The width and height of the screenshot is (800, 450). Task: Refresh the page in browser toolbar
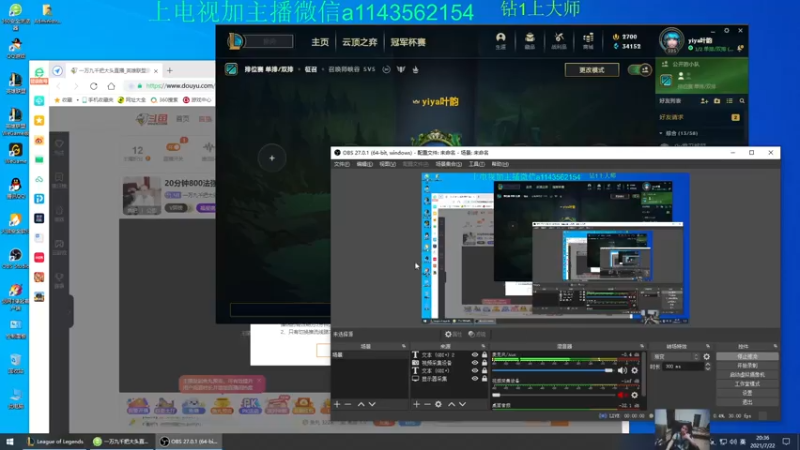93,86
